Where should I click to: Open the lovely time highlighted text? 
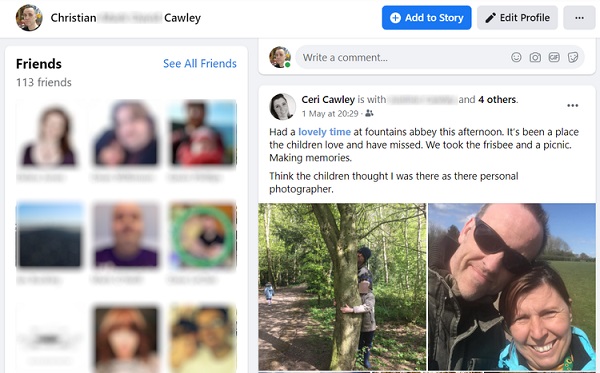pyautogui.click(x=324, y=132)
